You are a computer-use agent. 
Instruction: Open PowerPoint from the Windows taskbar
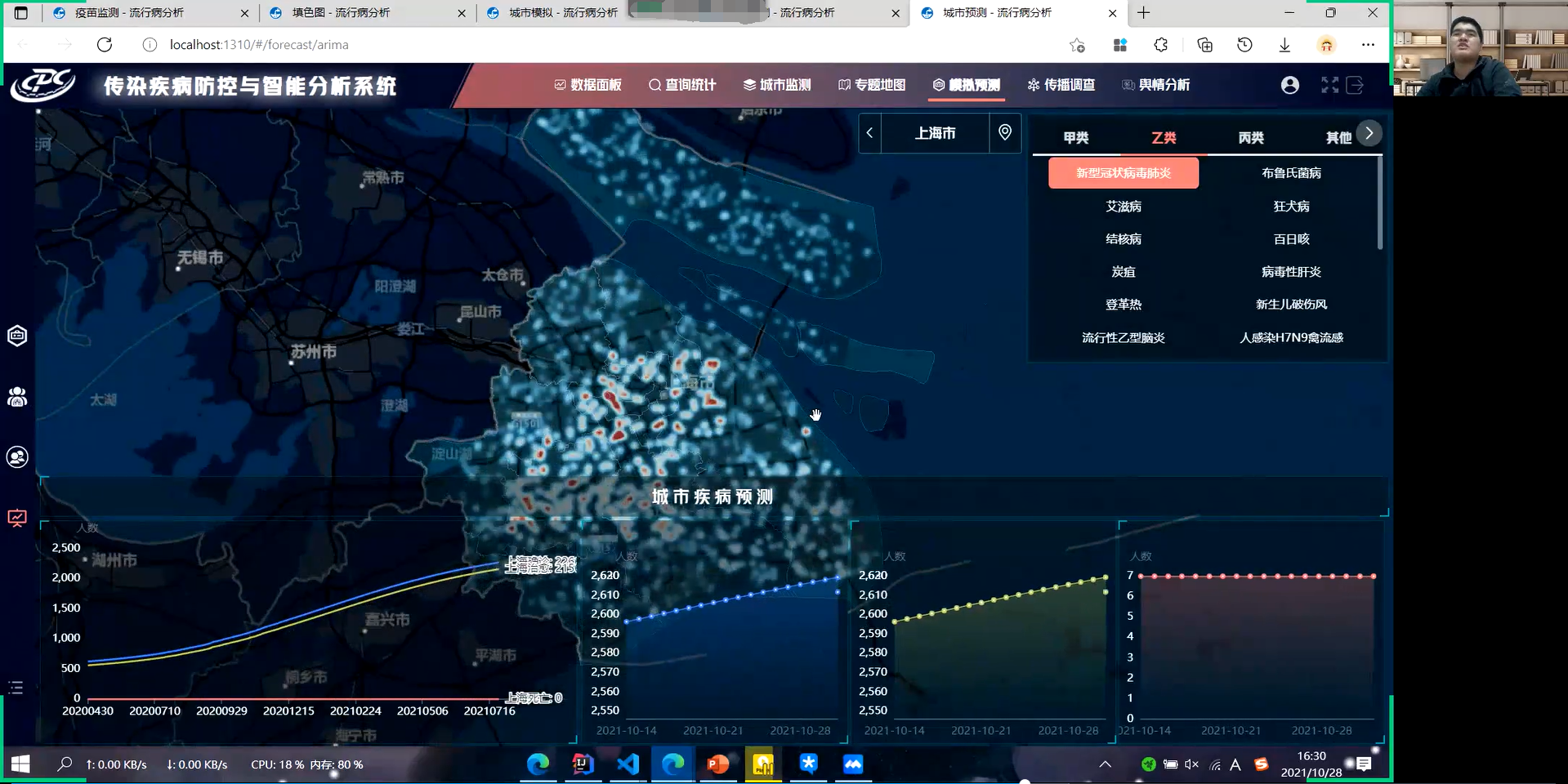tap(717, 764)
